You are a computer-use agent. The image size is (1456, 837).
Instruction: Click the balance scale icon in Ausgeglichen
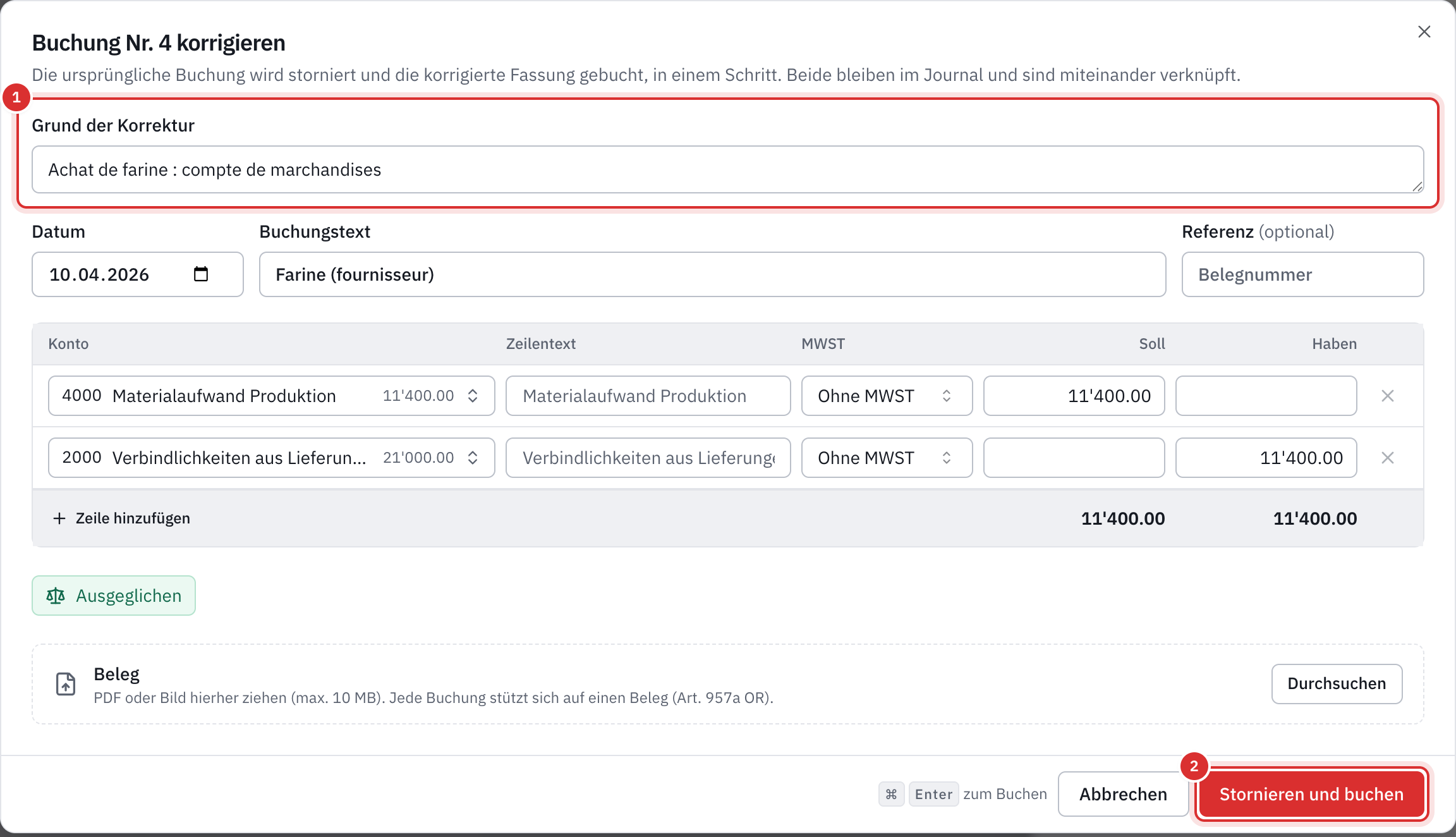point(56,596)
